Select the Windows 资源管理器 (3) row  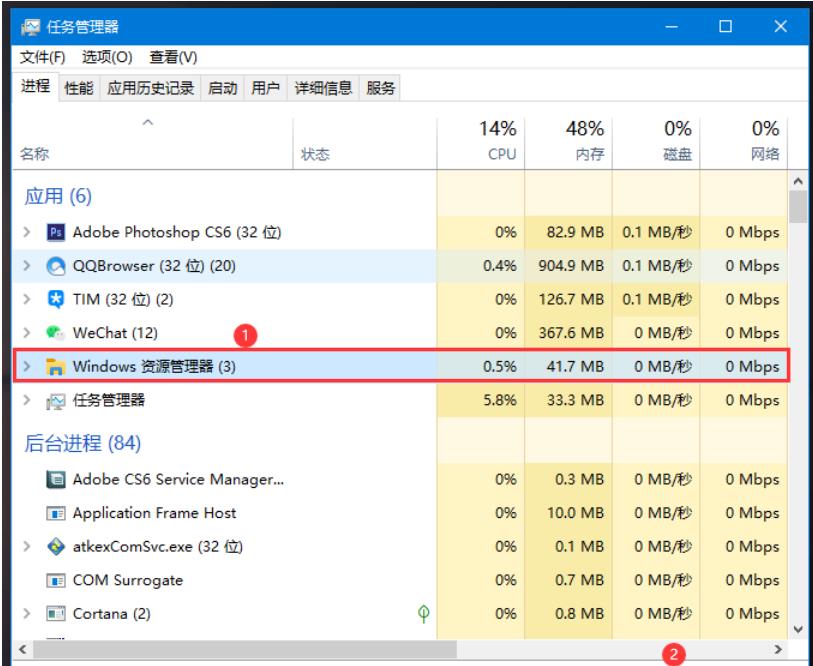pos(400,366)
